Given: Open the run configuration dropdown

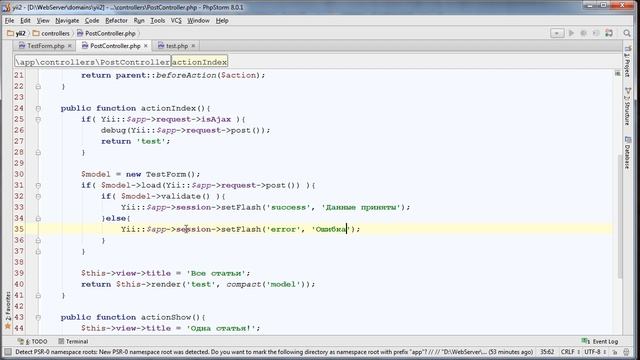Looking at the screenshot, I should 557,33.
